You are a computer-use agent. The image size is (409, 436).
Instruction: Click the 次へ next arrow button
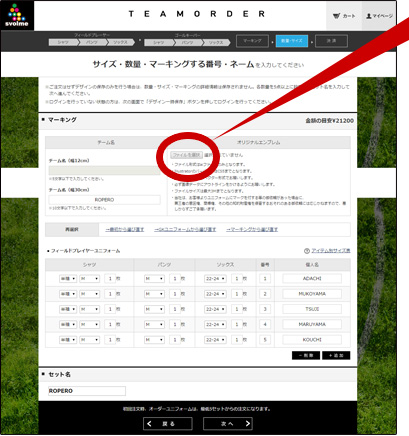(228, 424)
